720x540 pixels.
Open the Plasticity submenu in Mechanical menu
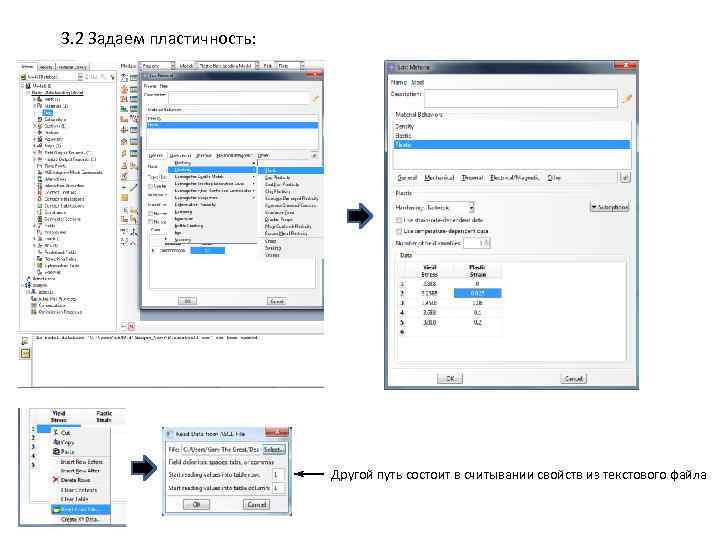[213, 170]
